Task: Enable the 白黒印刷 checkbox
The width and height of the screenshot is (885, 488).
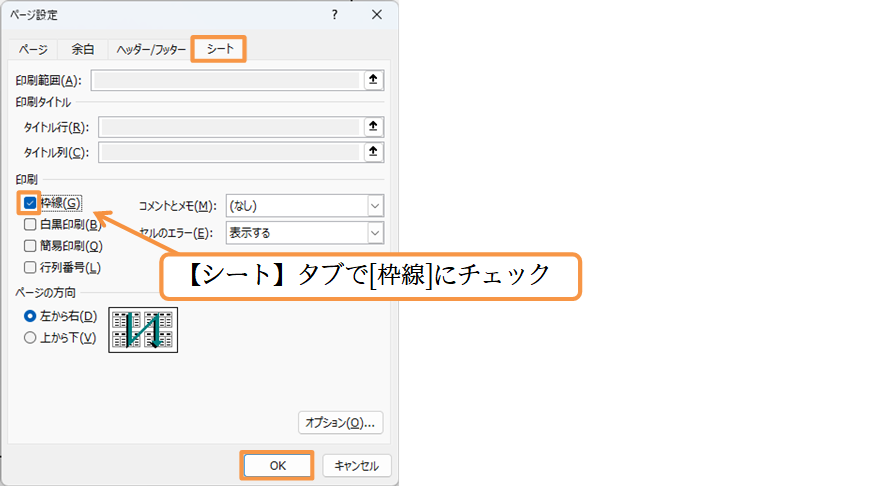Action: click(30, 225)
